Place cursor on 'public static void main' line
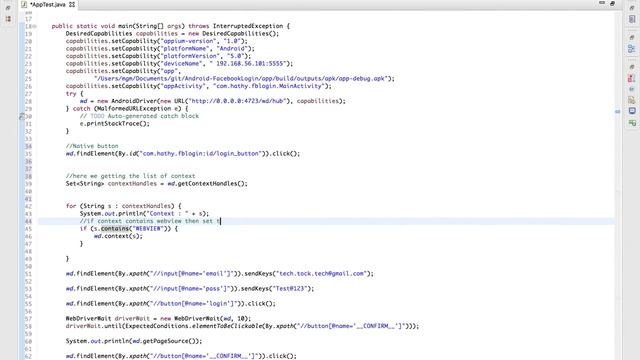 pos(171,26)
